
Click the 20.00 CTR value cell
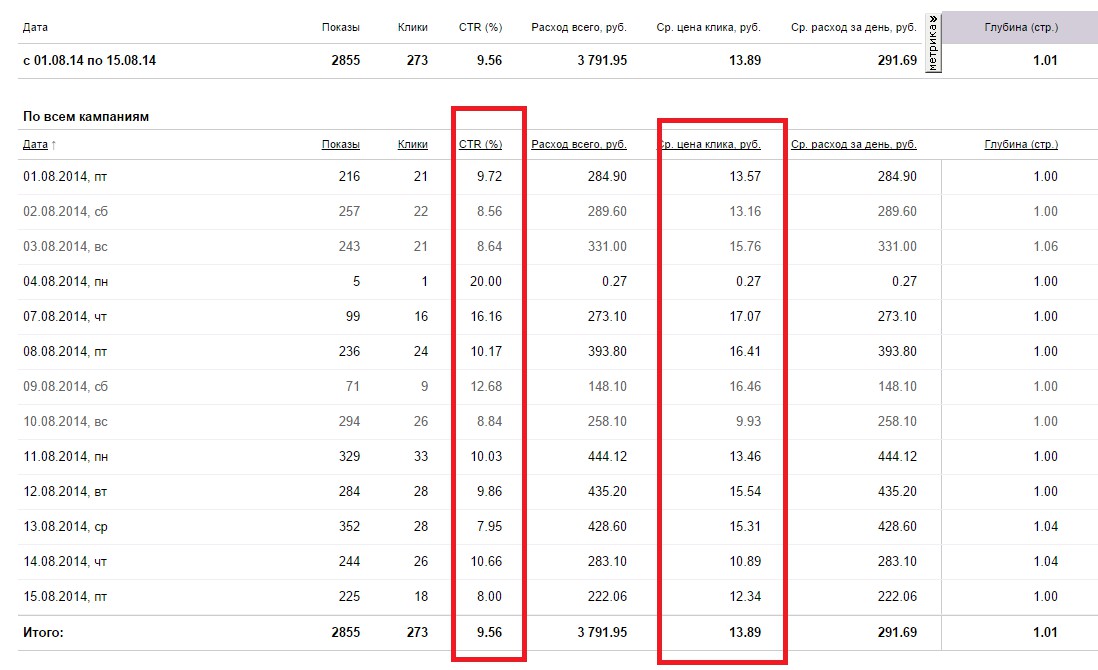(486, 282)
